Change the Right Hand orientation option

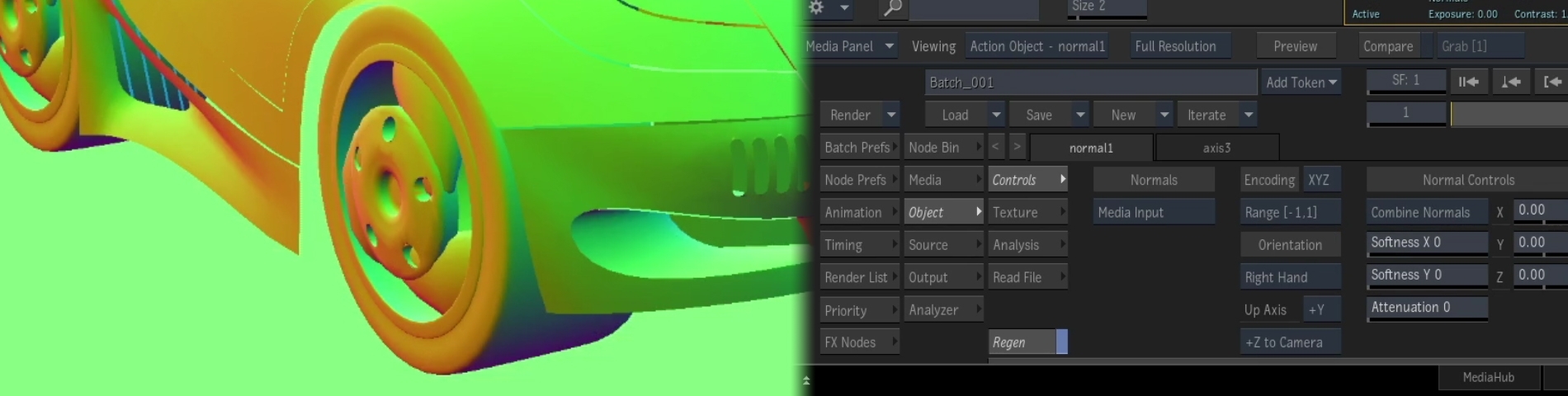coord(1290,277)
